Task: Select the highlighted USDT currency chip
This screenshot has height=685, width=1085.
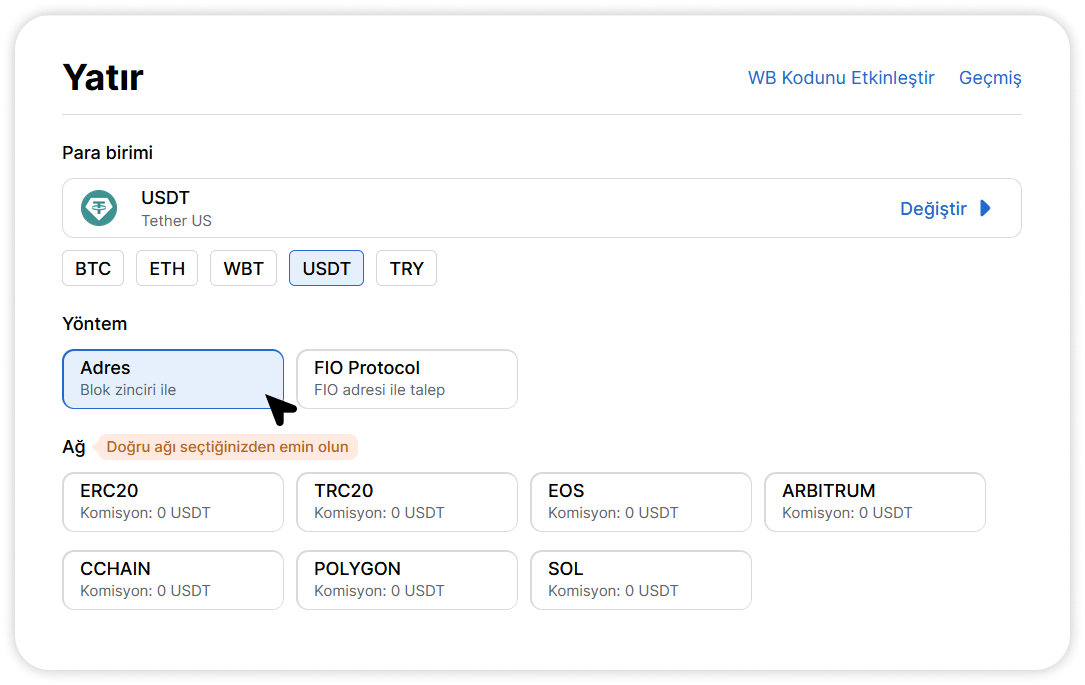Action: tap(326, 268)
